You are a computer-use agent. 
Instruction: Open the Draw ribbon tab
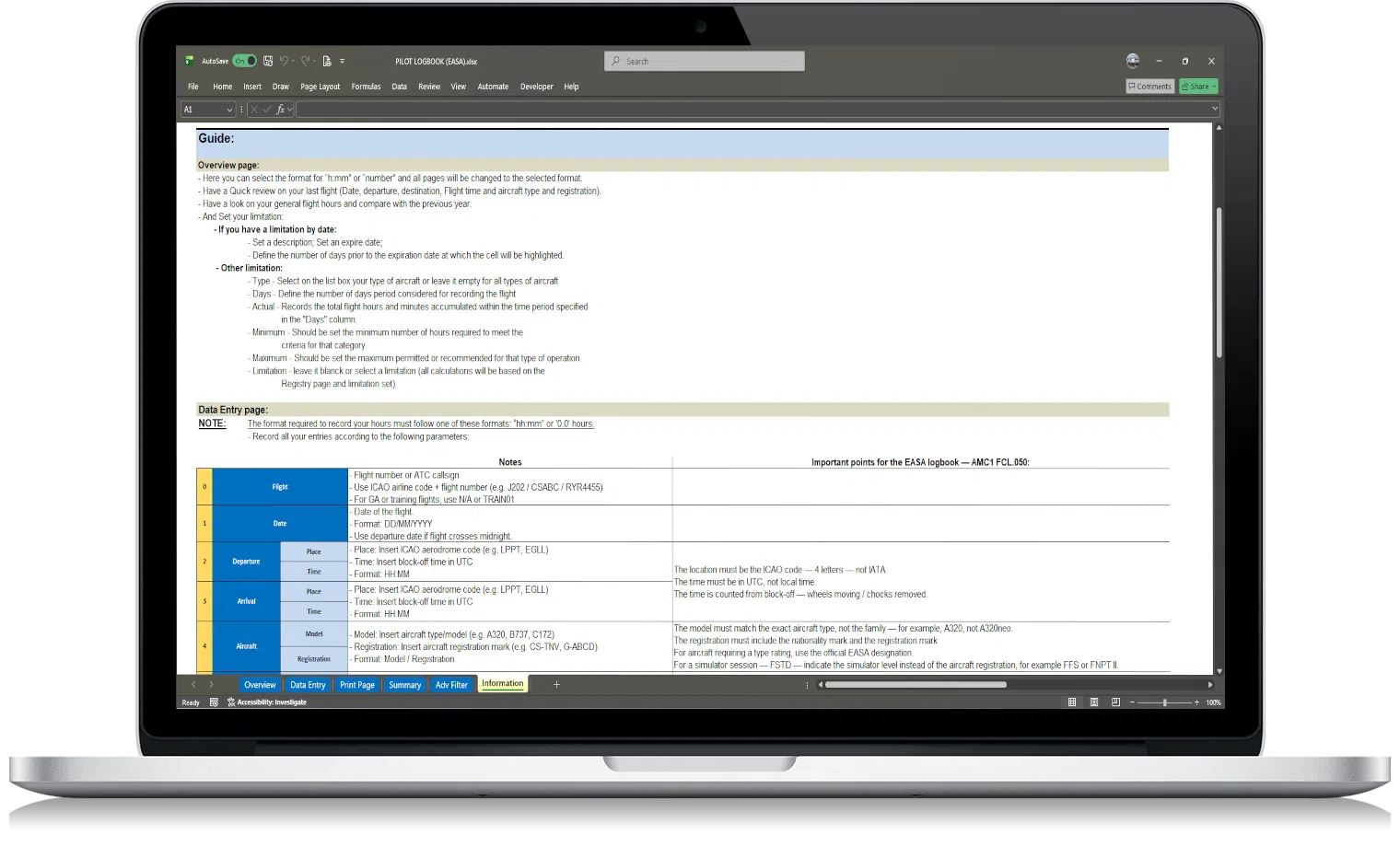point(281,87)
